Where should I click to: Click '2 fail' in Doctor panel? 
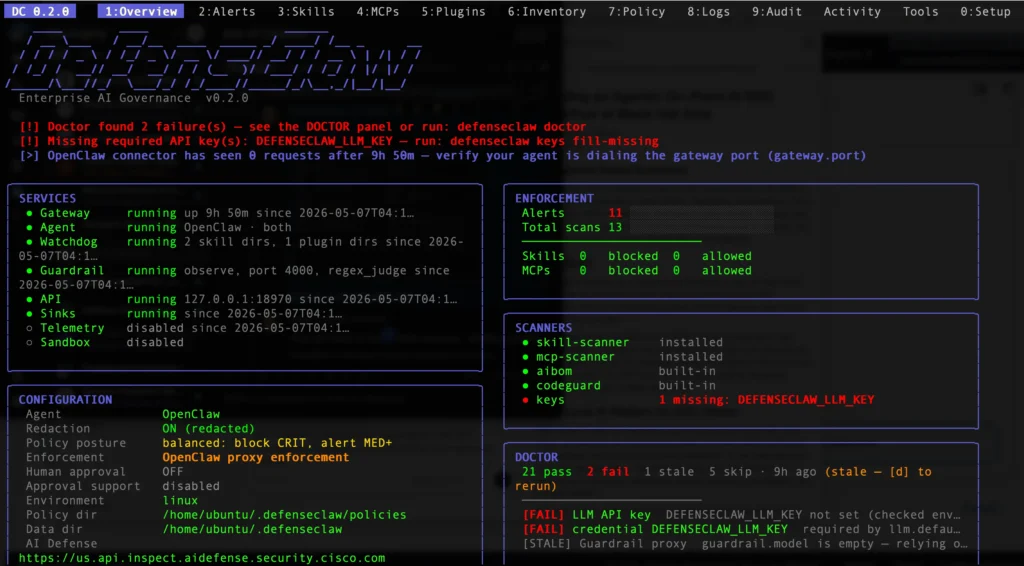[x=608, y=471]
